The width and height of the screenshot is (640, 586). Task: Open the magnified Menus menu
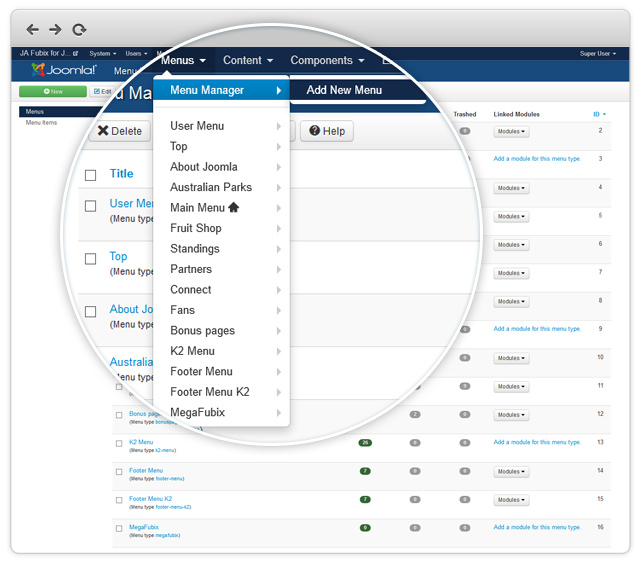click(183, 60)
